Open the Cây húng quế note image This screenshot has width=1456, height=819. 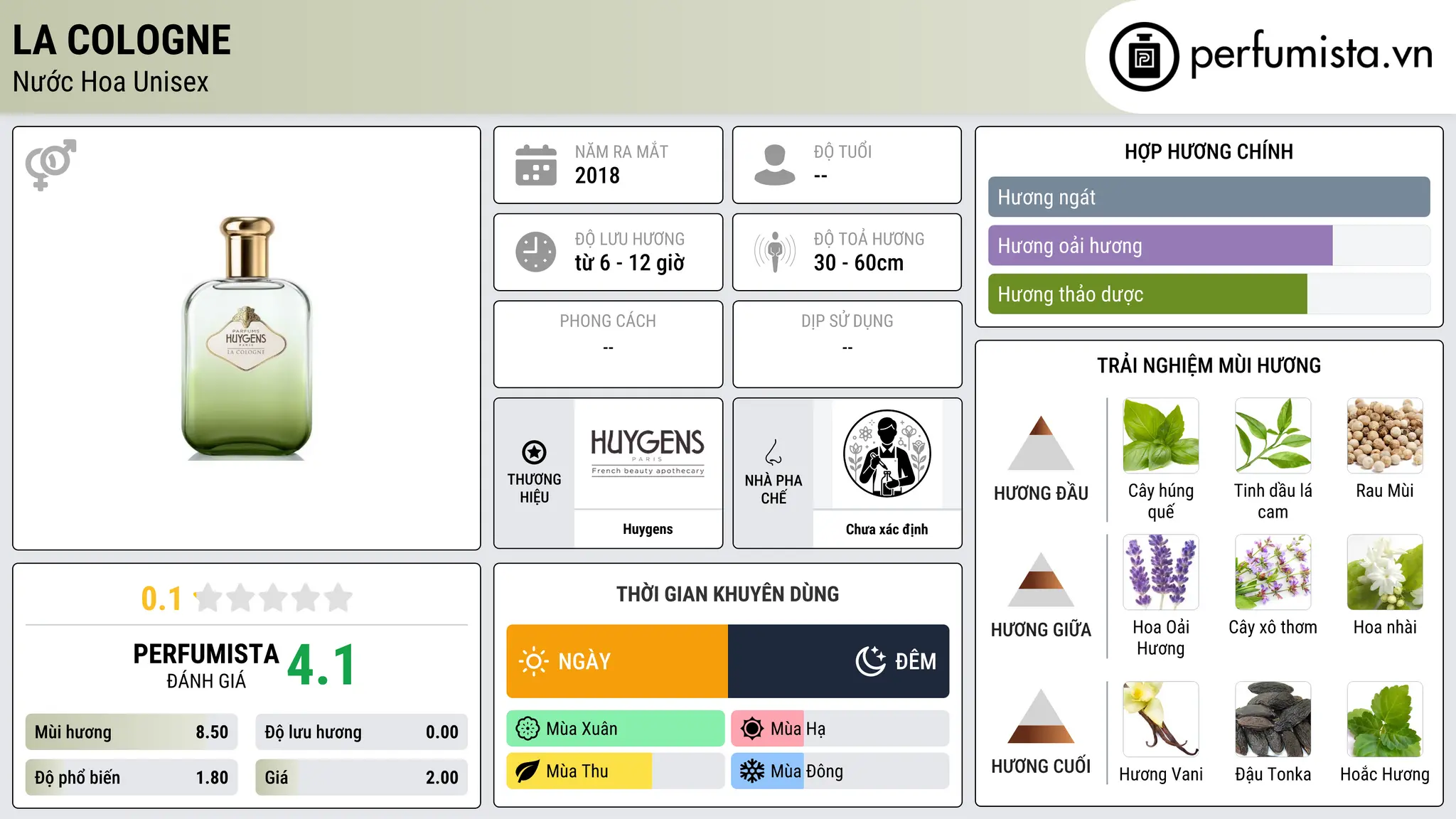1161,435
